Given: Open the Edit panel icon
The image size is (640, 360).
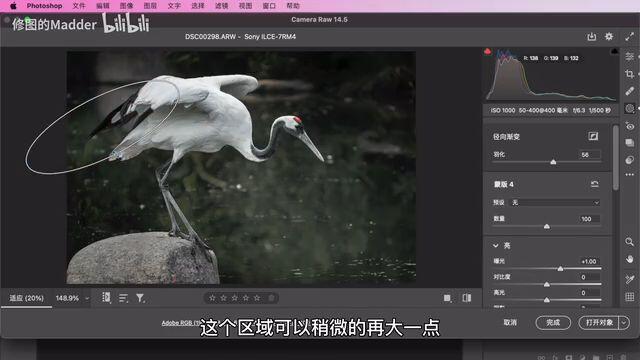Looking at the screenshot, I should [x=629, y=57].
